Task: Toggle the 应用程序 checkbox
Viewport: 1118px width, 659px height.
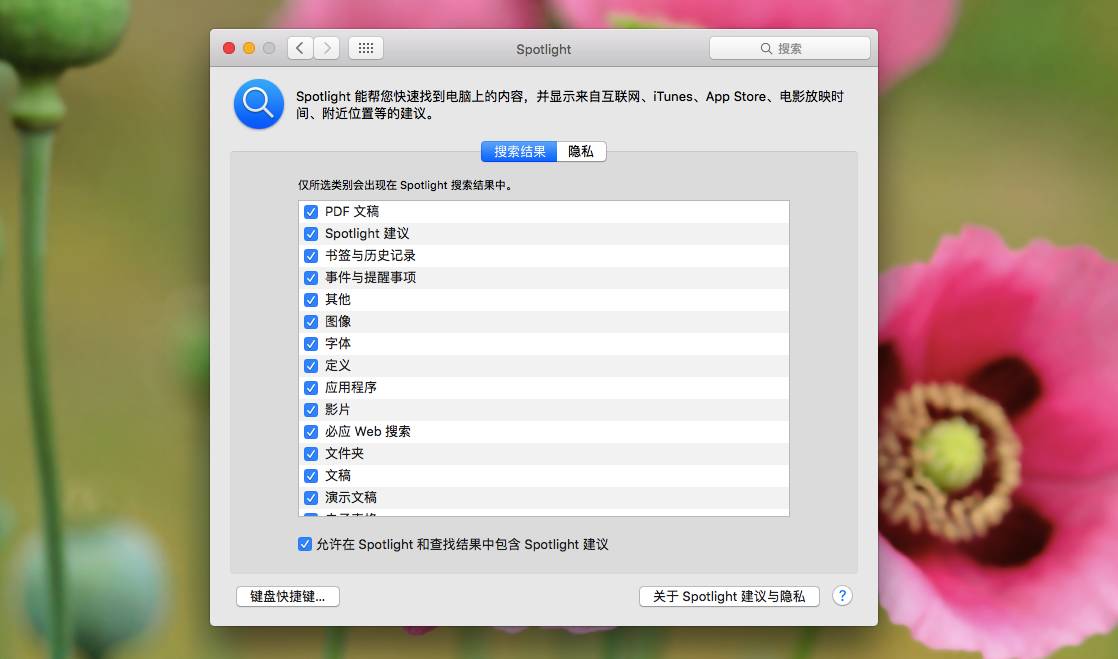Action: coord(311,388)
